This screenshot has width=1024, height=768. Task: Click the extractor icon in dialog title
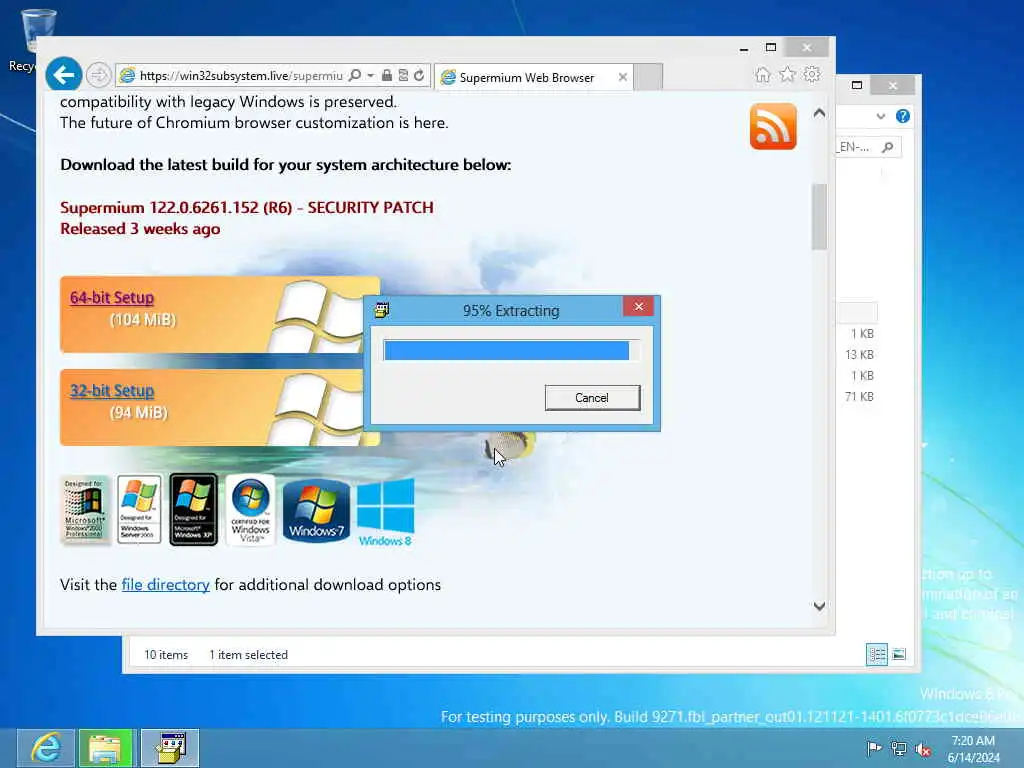coord(382,310)
